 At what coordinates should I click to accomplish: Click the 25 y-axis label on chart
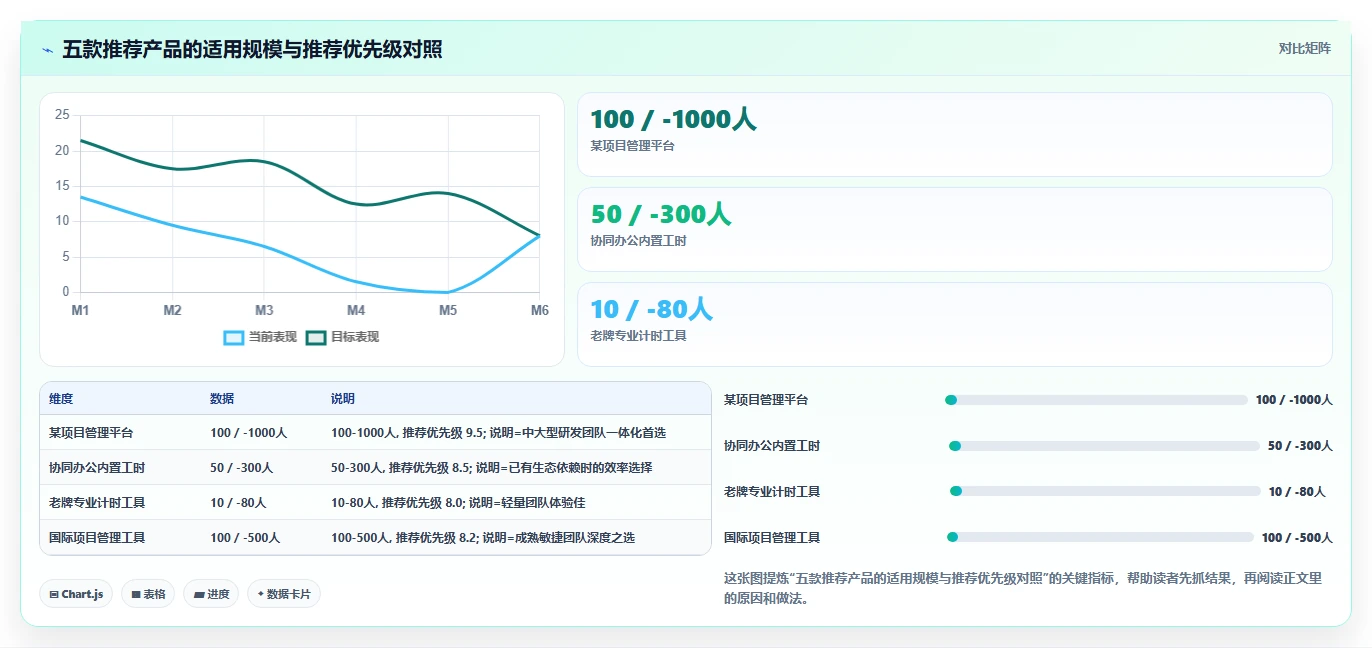62,115
